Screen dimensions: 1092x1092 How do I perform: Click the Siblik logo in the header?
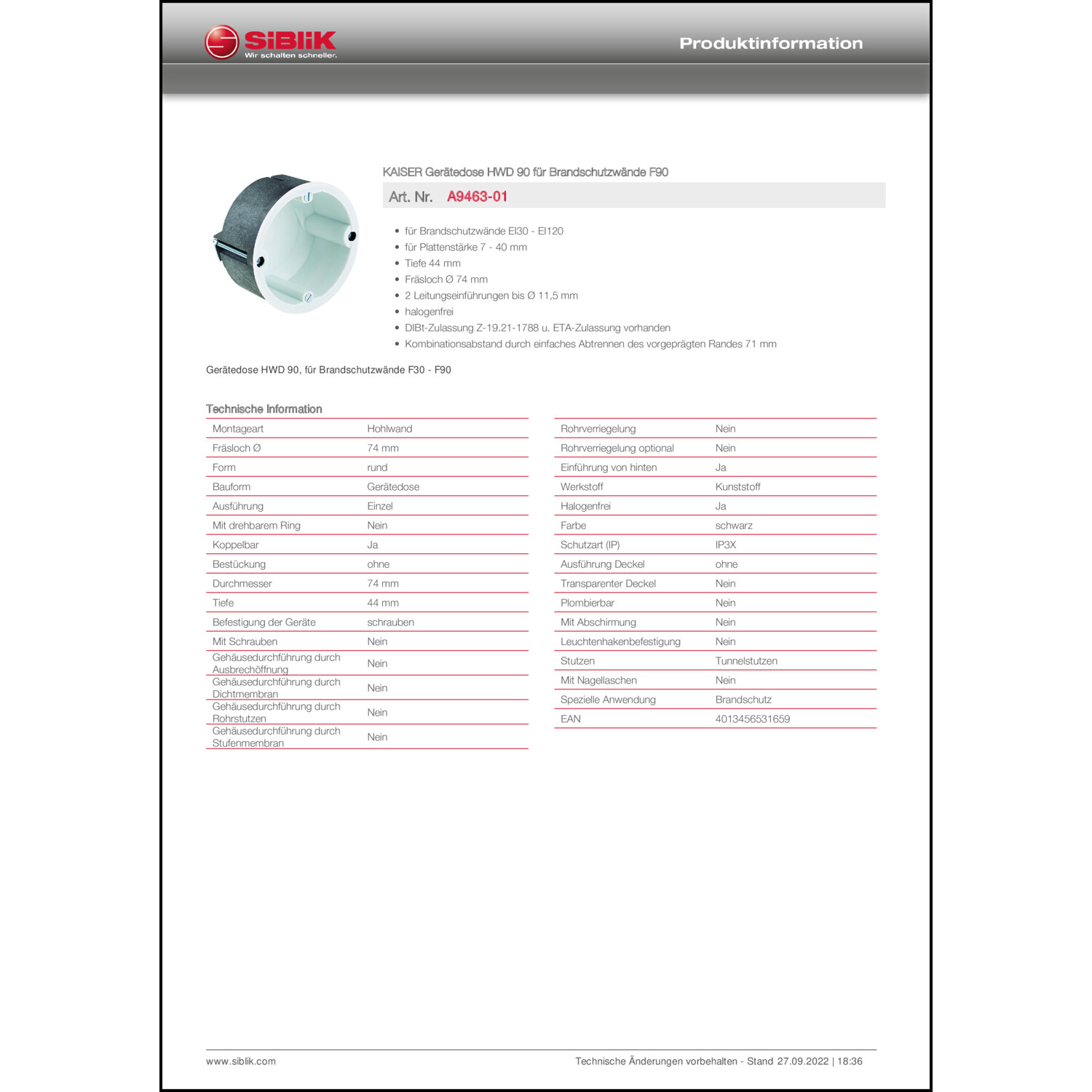pyautogui.click(x=271, y=43)
